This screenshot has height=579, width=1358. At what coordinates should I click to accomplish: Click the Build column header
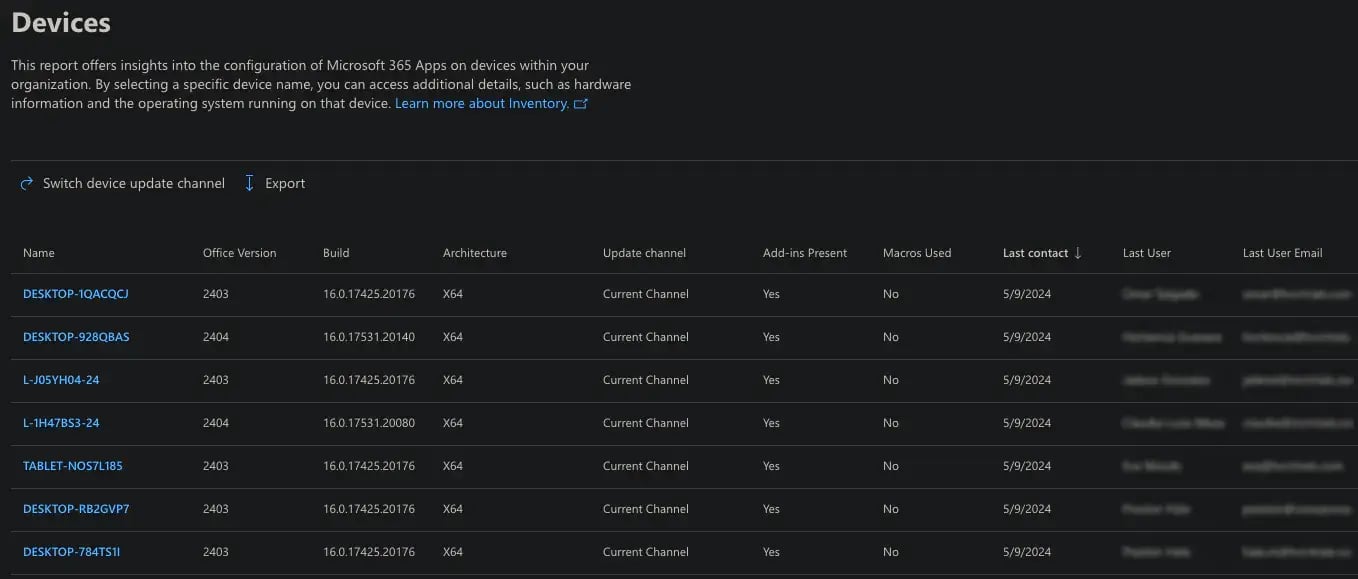[336, 253]
